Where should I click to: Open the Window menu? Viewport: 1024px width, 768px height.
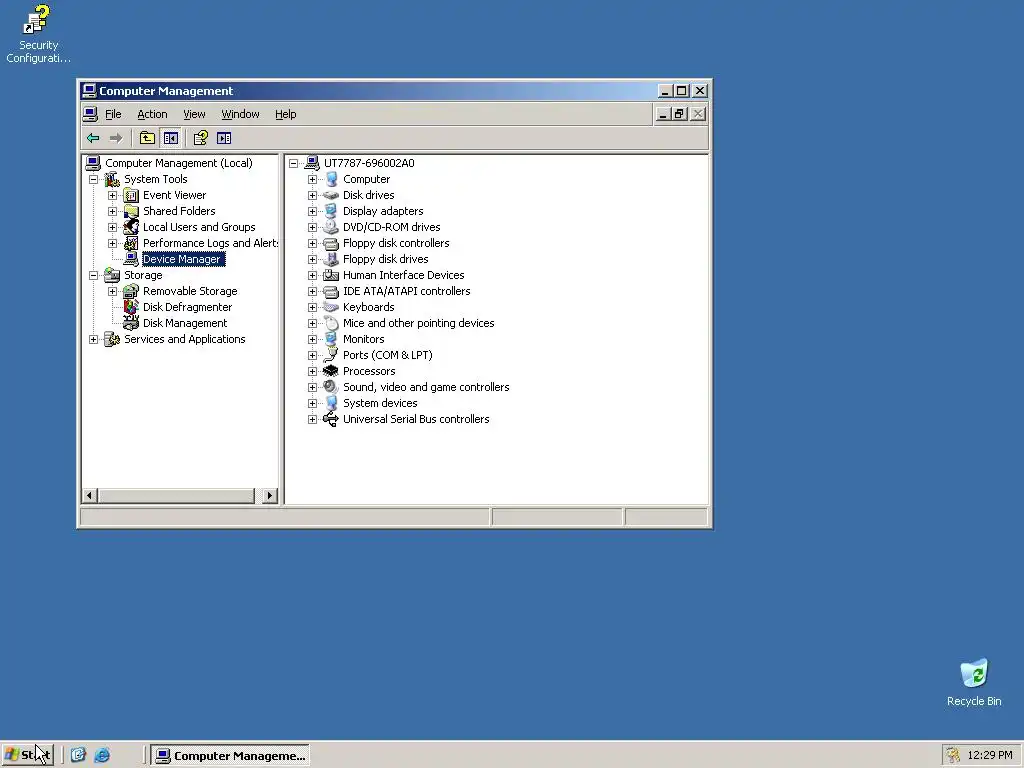click(x=240, y=114)
